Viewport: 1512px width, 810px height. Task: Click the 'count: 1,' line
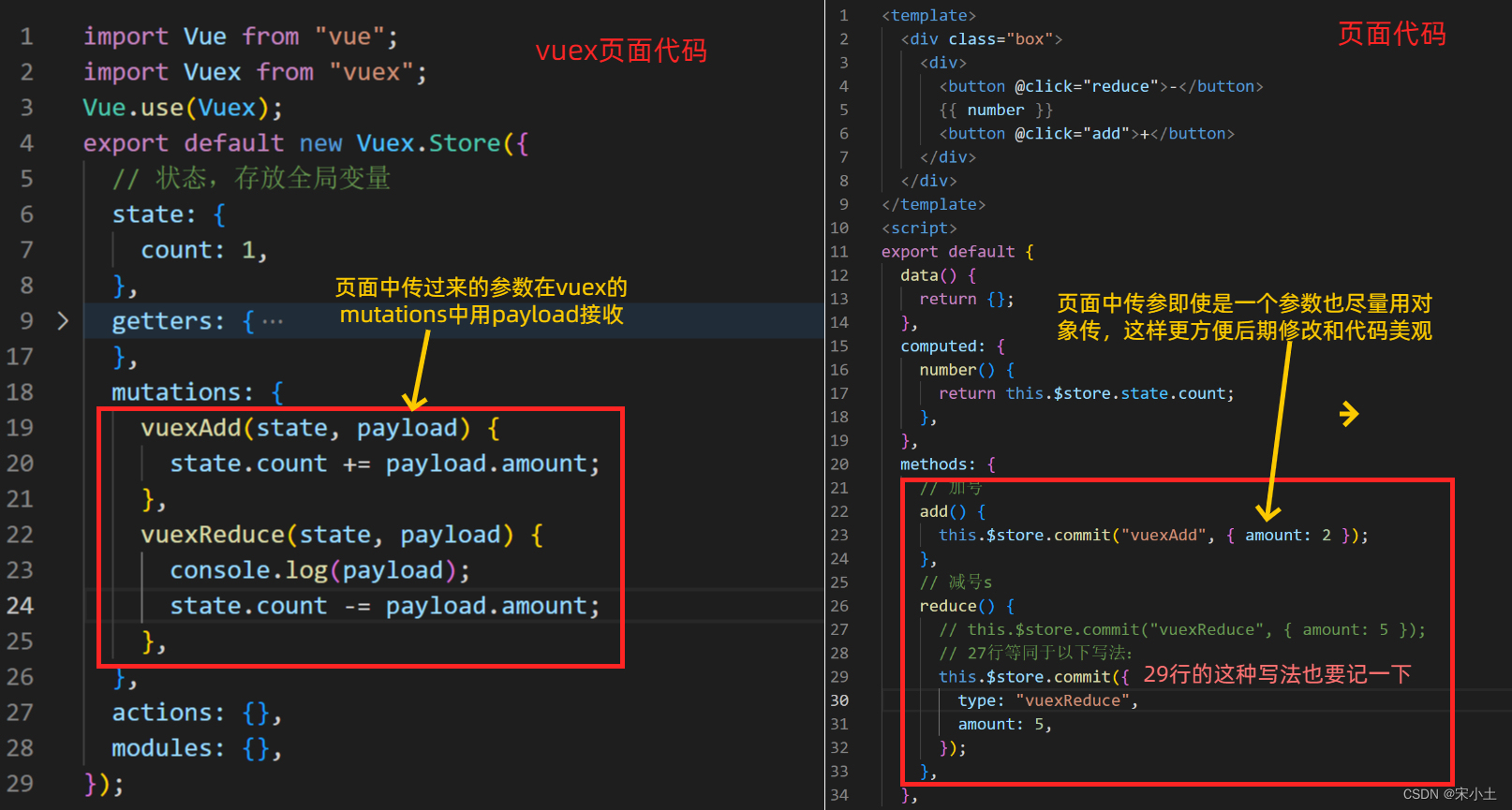tap(204, 250)
